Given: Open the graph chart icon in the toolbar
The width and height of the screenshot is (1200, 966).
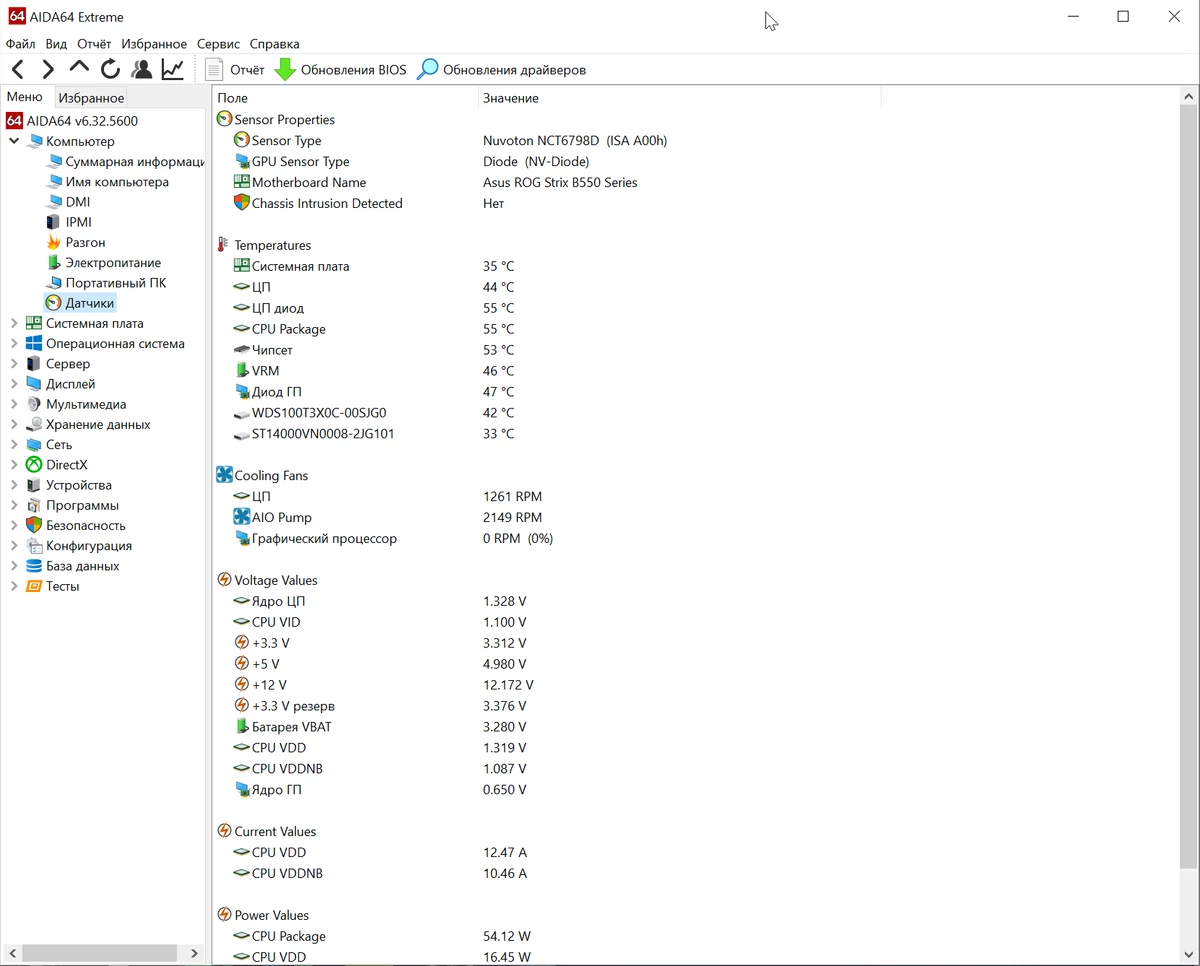Looking at the screenshot, I should point(173,69).
